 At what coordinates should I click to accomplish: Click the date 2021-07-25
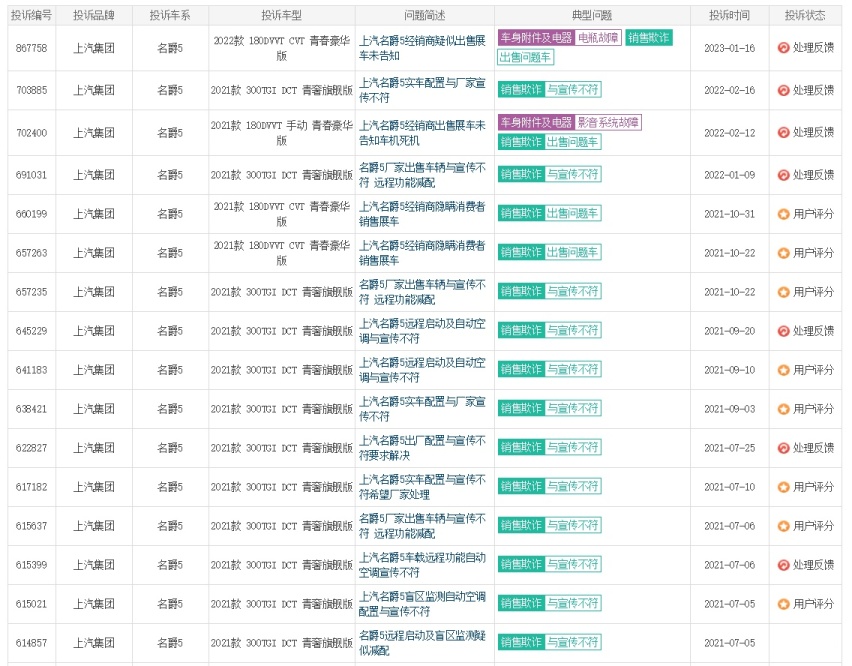730,448
